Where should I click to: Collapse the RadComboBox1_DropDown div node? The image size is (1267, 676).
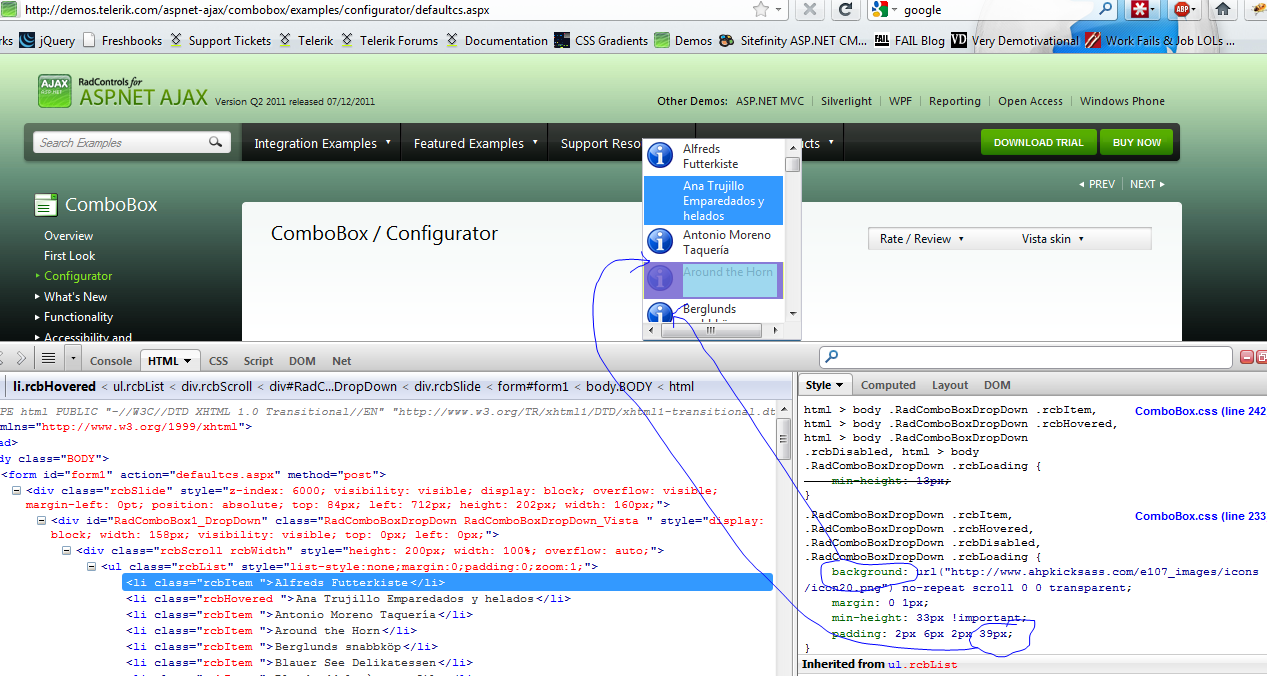[42, 521]
